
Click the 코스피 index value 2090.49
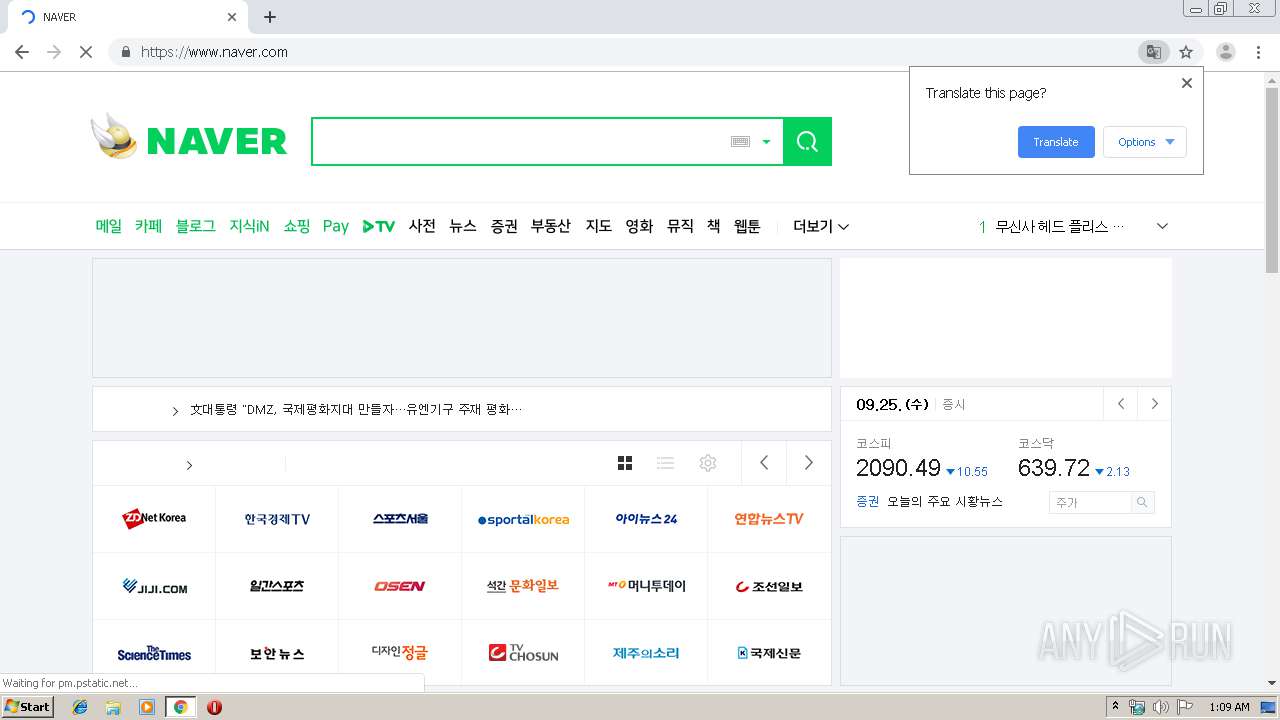tap(898, 468)
